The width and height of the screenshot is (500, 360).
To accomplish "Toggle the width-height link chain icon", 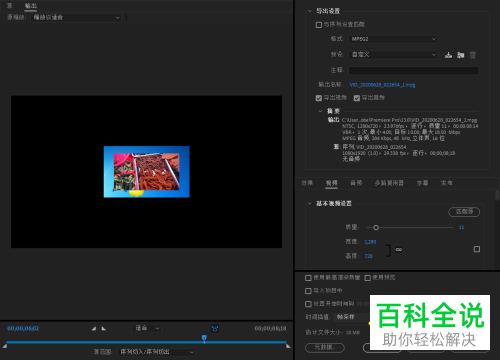I will 399,249.
